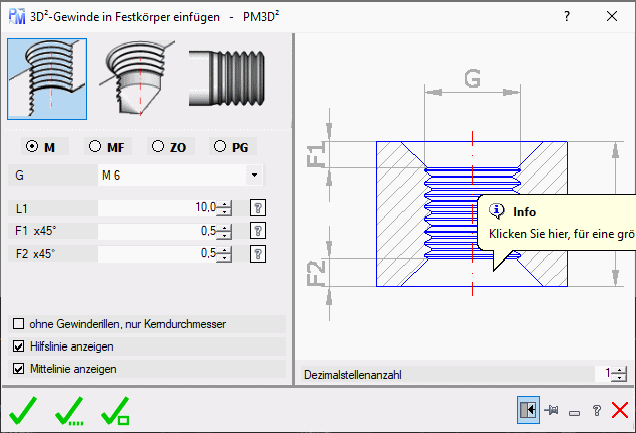The image size is (636, 433).
Task: Disable 'Mittelinie anzeigen' checkbox
Action: pos(19,368)
